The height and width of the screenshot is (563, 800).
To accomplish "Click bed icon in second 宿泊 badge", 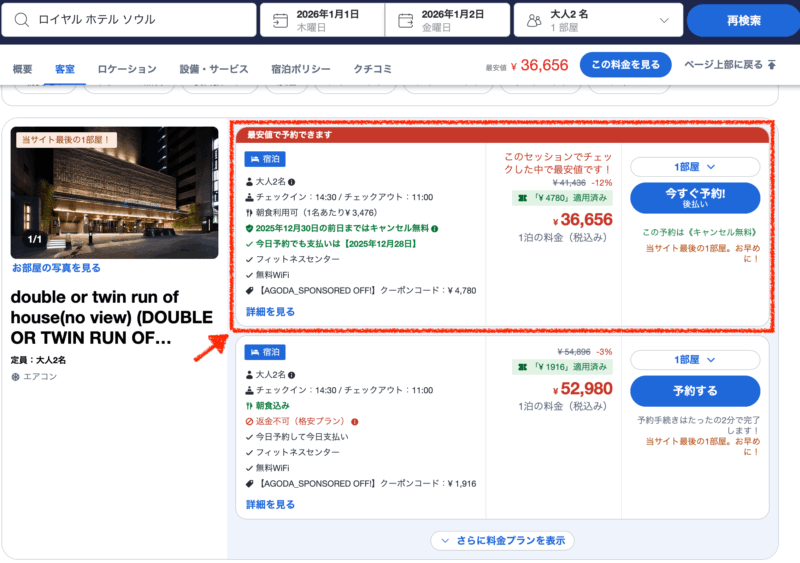I will click(255, 352).
